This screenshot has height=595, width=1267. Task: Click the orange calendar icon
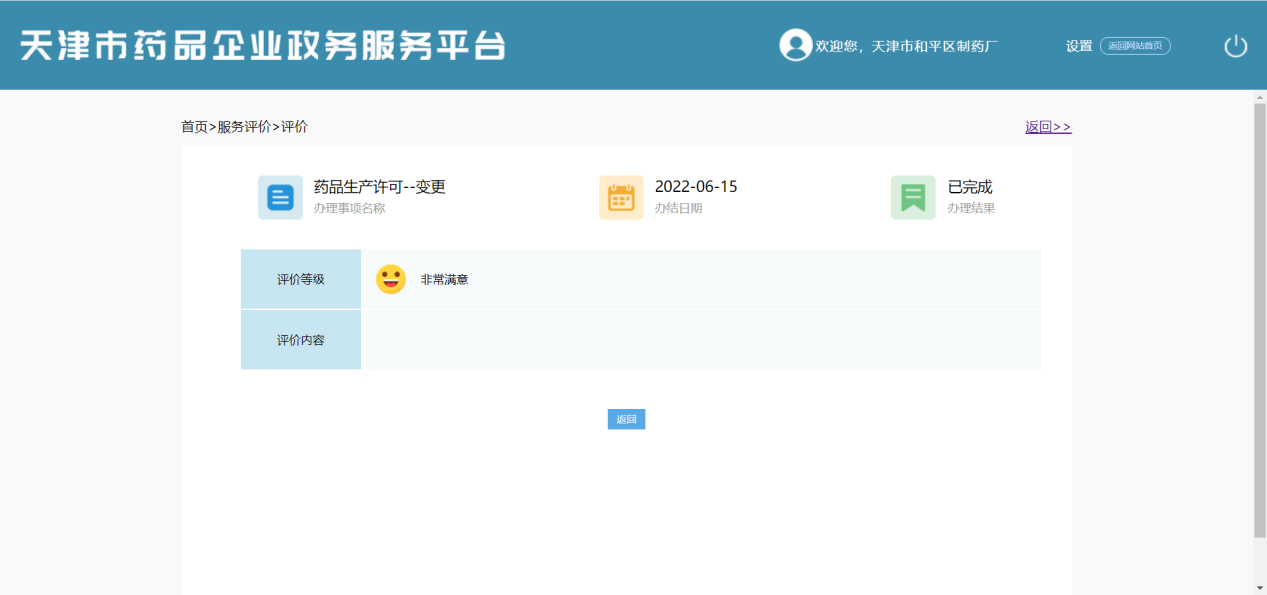pyautogui.click(x=621, y=197)
